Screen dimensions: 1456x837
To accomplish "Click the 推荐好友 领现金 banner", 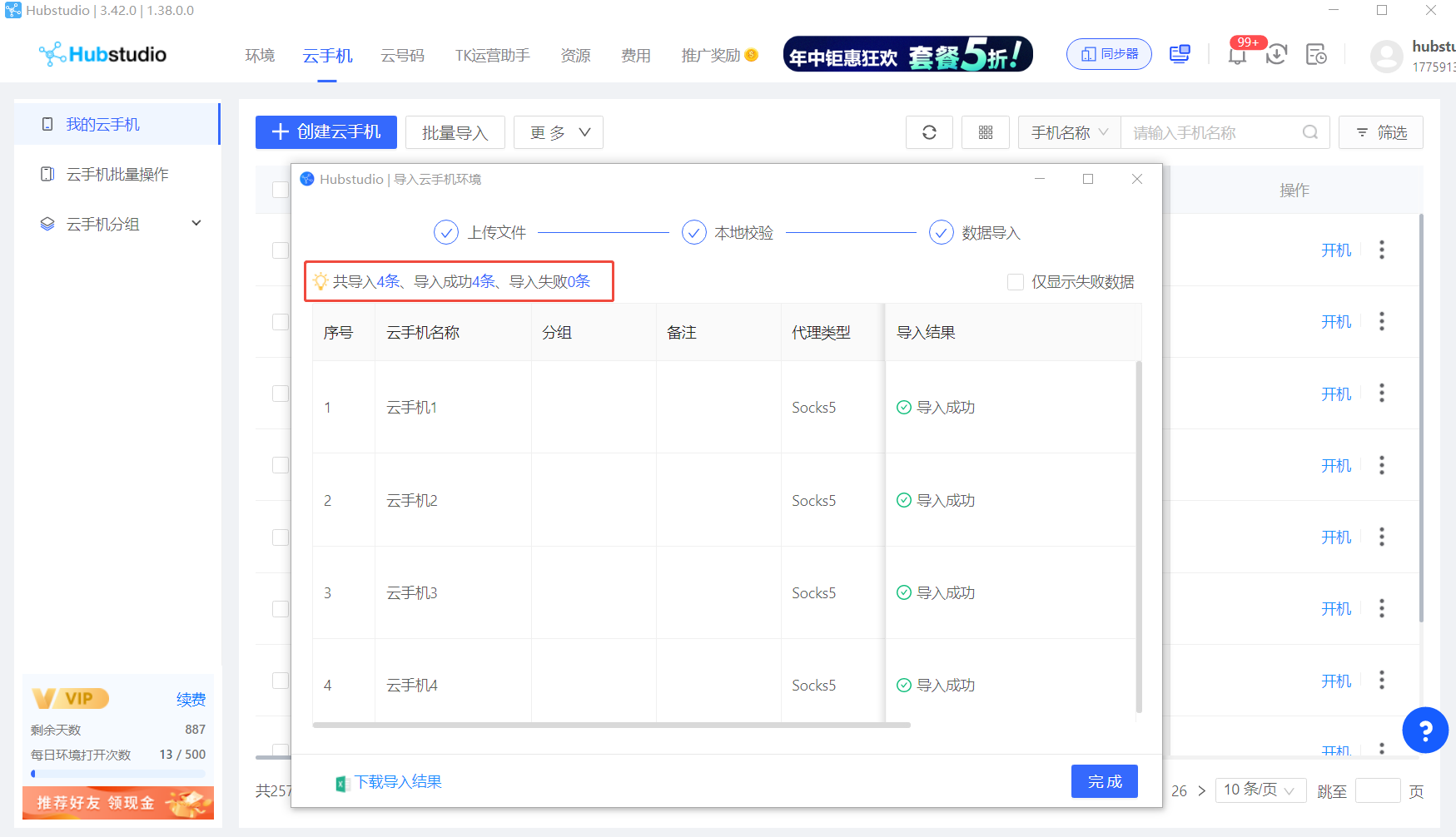I will 118,803.
